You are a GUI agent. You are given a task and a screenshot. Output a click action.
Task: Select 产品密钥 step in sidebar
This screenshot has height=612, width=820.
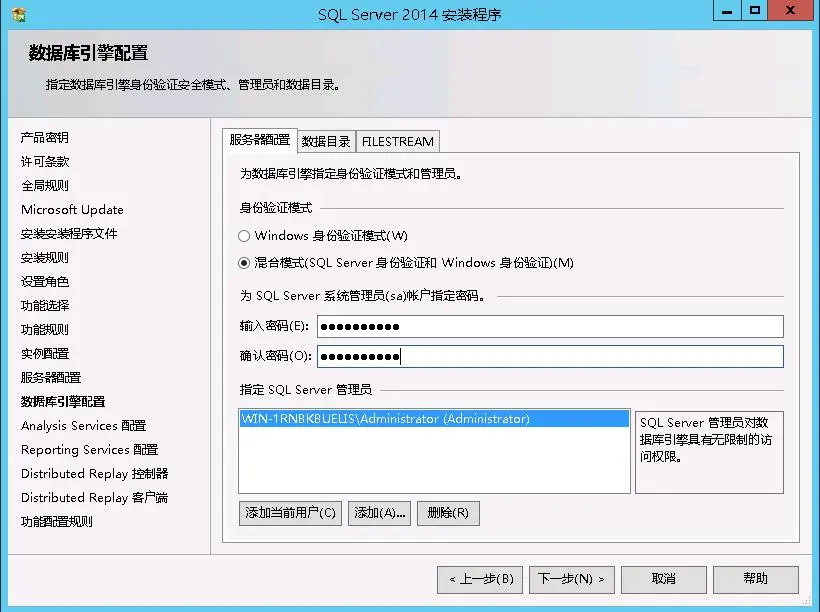pyautogui.click(x=45, y=138)
